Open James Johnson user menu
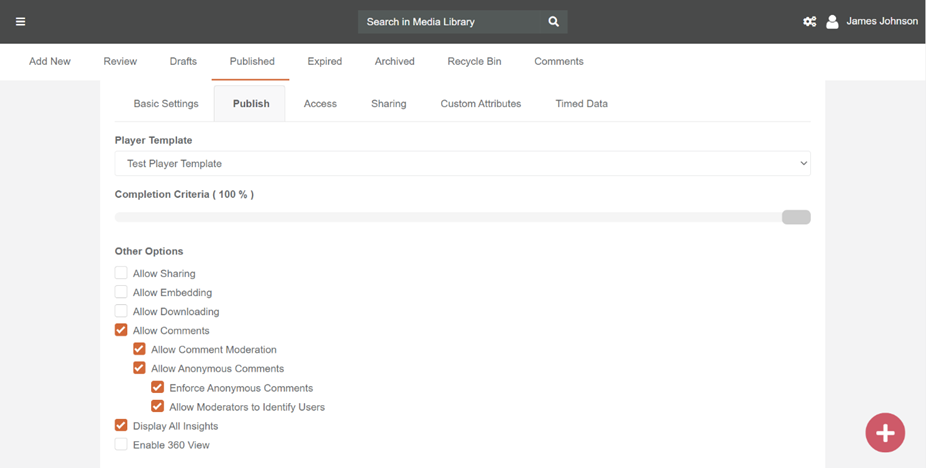This screenshot has width=926, height=468. 881,21
